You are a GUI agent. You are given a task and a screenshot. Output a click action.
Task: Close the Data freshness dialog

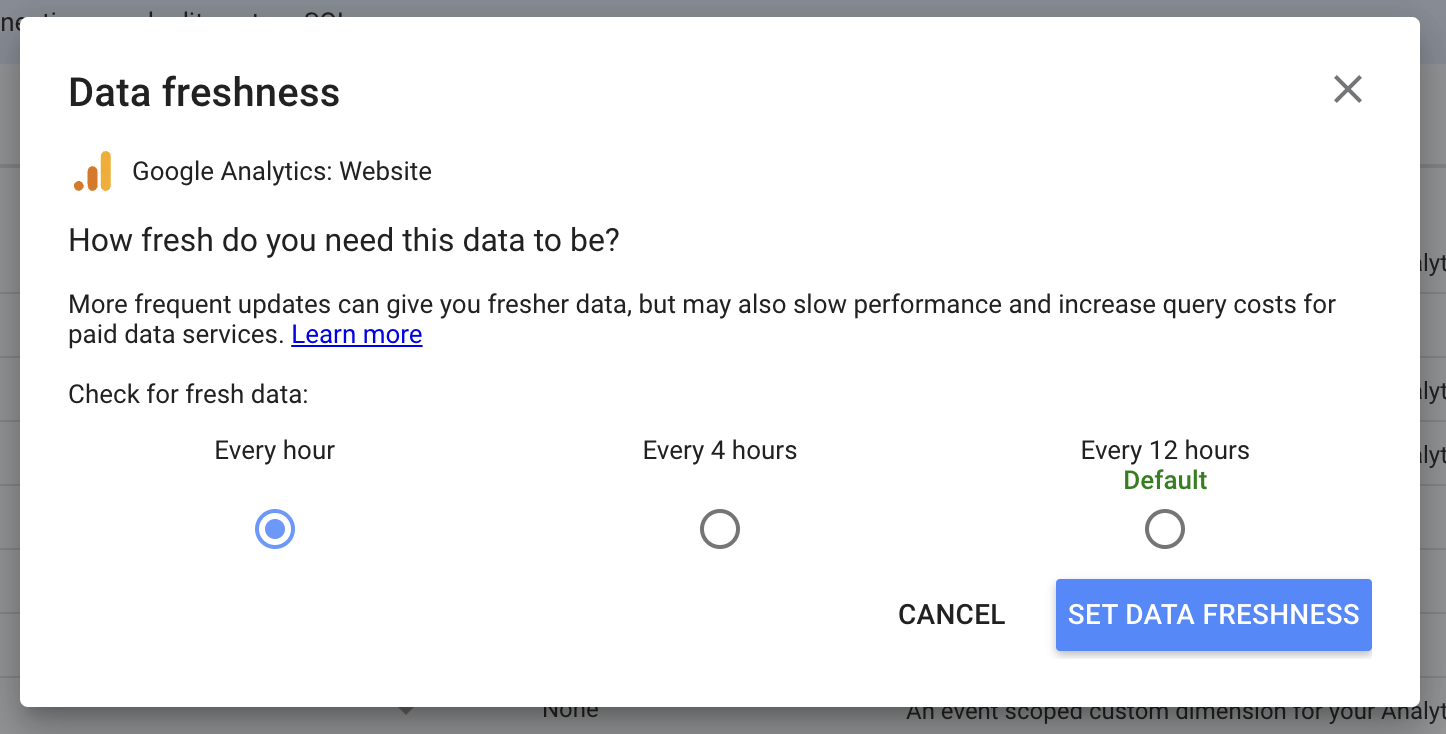[x=1347, y=89]
